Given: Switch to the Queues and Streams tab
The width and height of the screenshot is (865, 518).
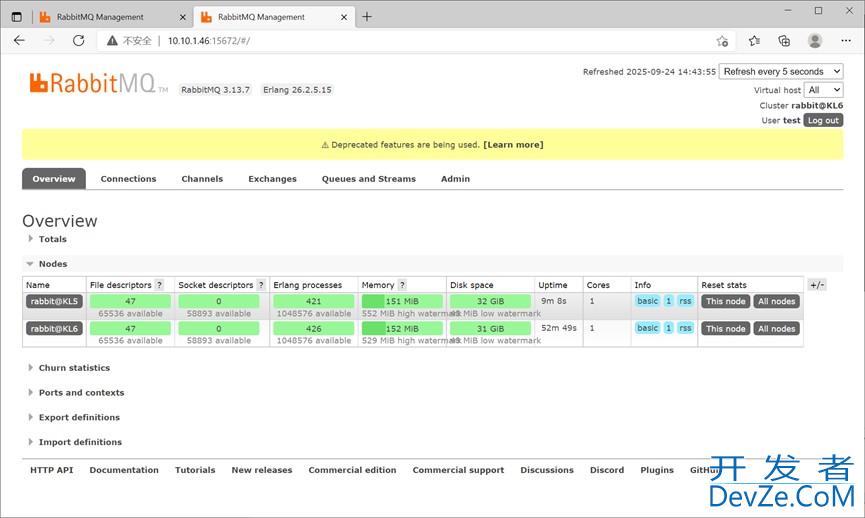Looking at the screenshot, I should coord(368,179).
